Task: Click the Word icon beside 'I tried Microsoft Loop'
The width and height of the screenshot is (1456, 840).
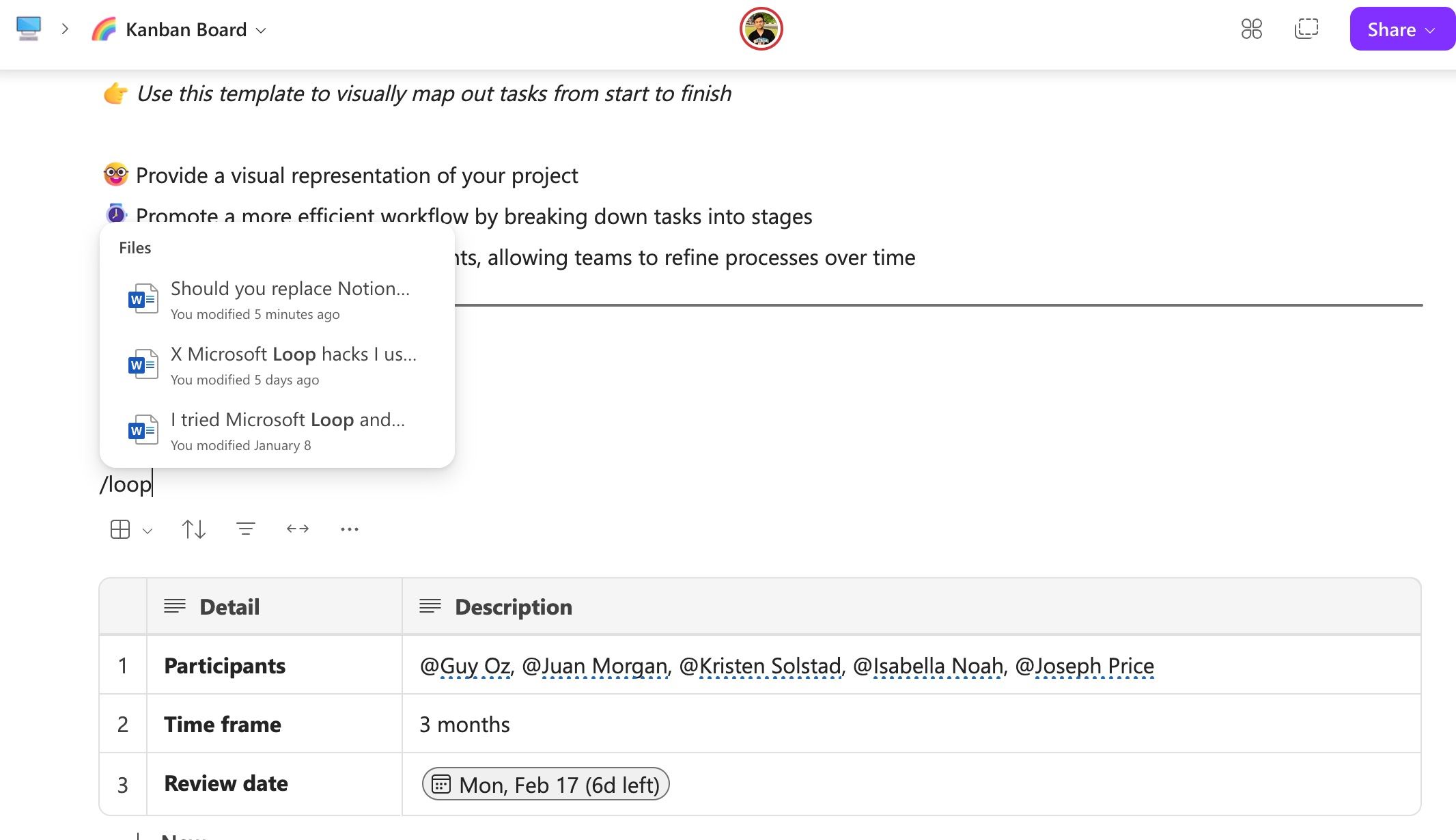Action: [x=143, y=430]
